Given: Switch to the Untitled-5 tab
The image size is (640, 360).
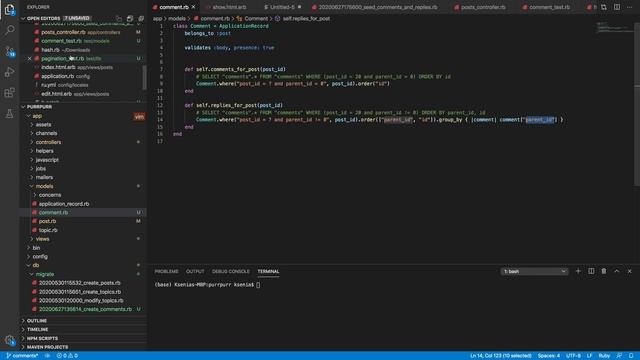Looking at the screenshot, I should point(282,7).
